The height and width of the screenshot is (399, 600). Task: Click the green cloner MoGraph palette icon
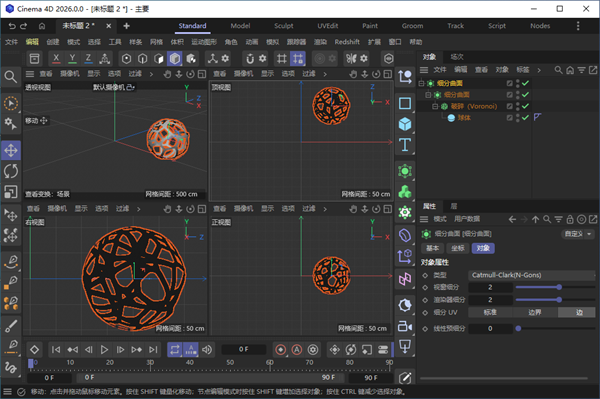[x=405, y=192]
